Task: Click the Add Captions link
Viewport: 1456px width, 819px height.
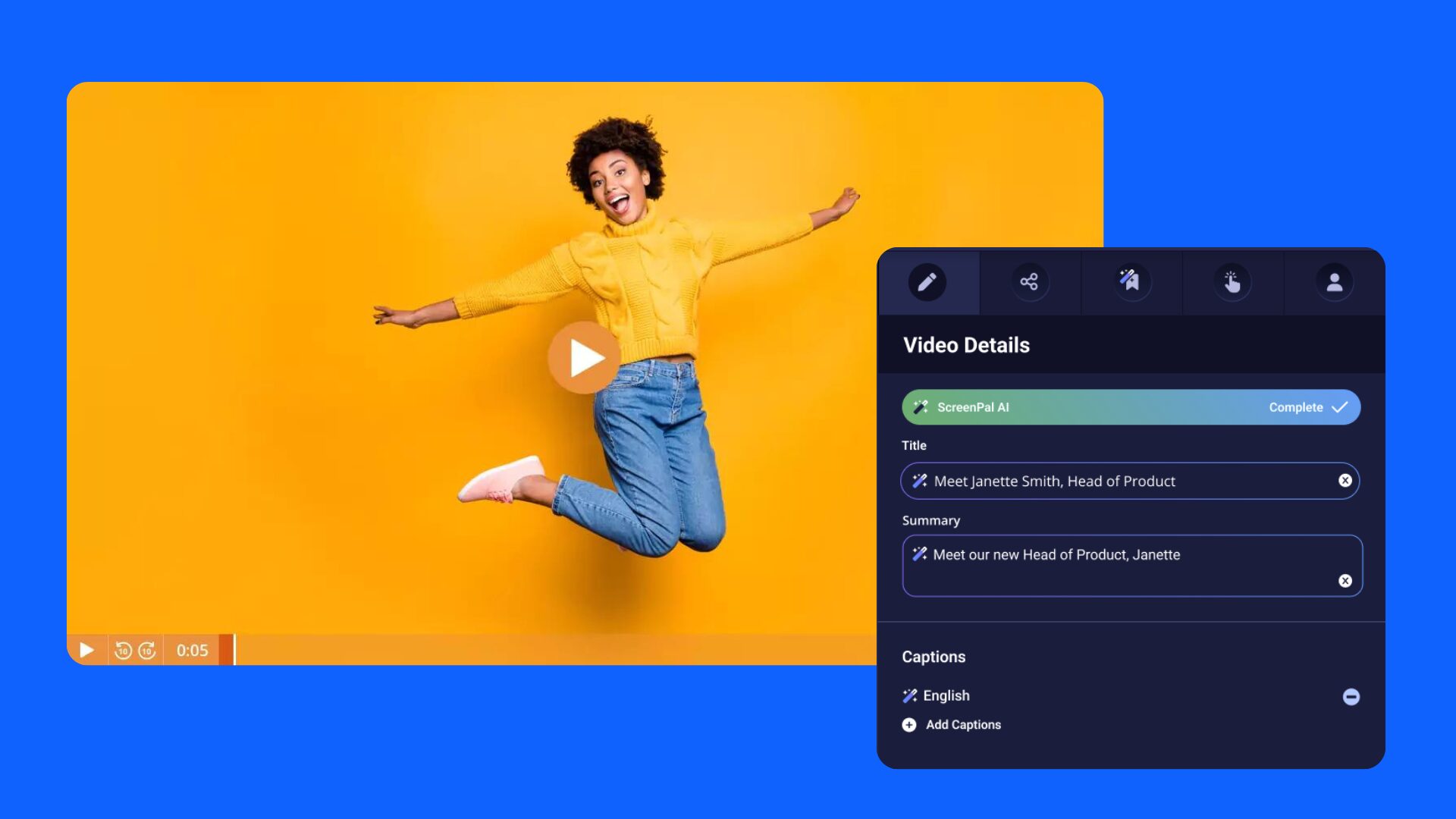Action: [x=963, y=725]
